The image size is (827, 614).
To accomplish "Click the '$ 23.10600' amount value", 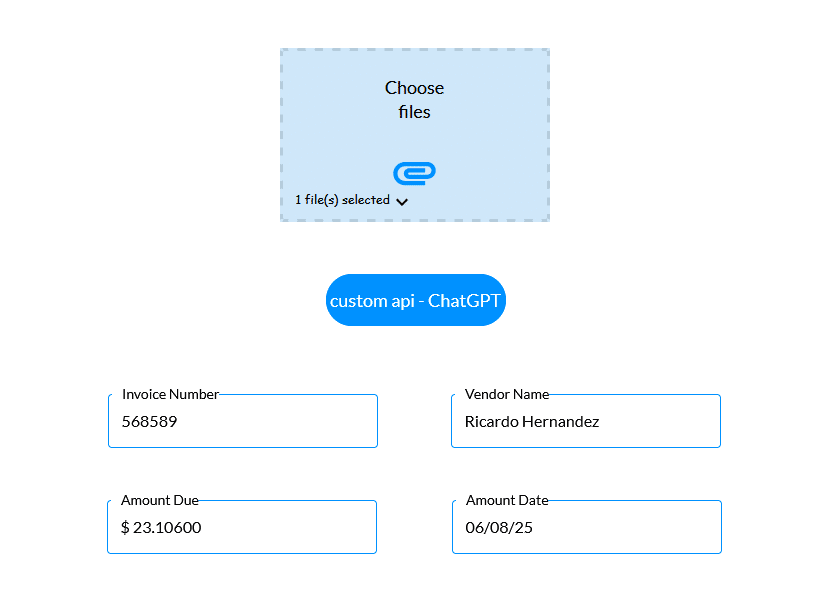I will (x=159, y=527).
